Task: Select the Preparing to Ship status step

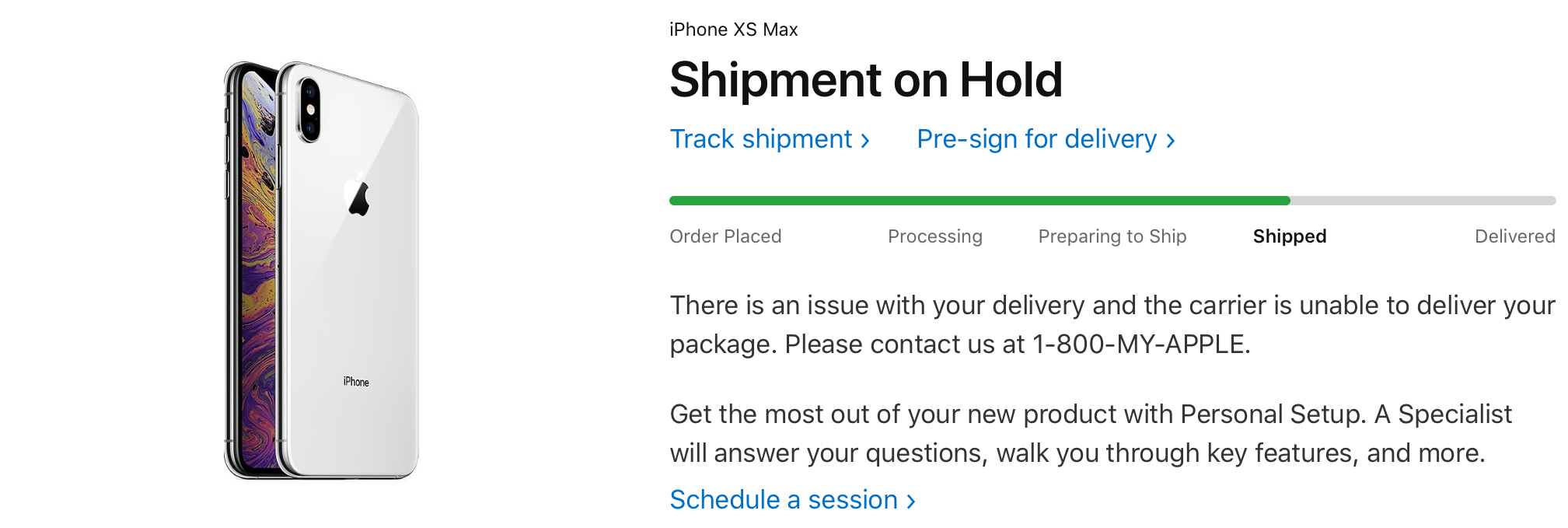Action: (x=1112, y=236)
